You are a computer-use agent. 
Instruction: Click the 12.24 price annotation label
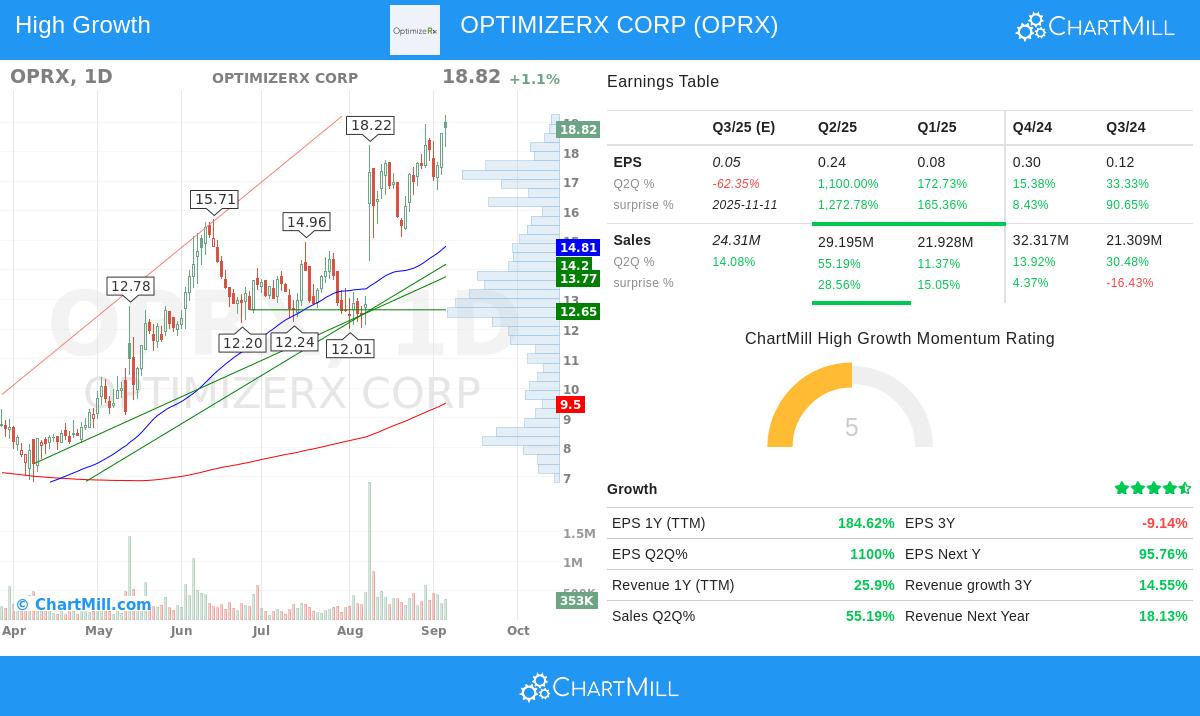(x=294, y=342)
